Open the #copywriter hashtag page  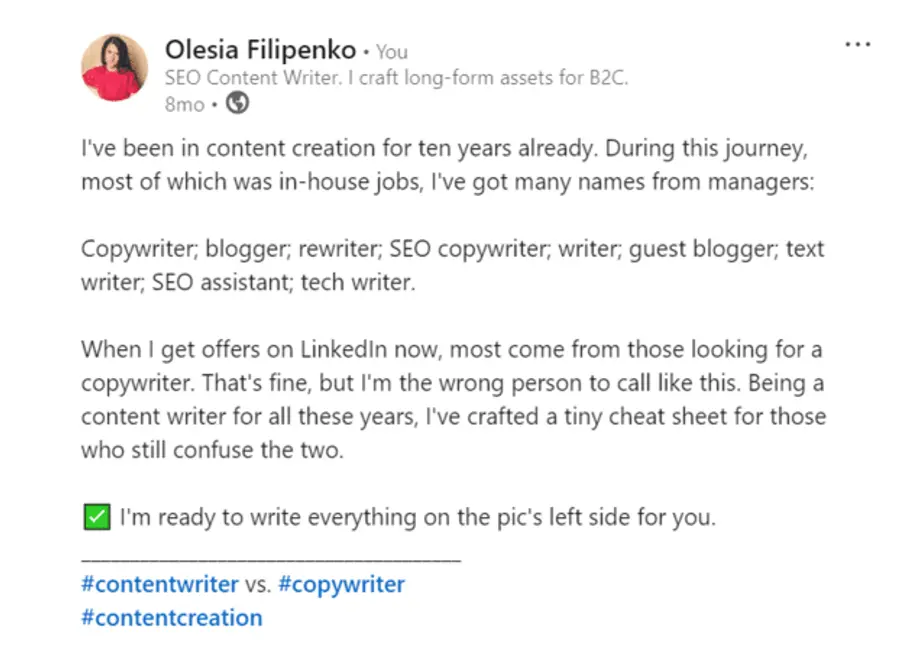click(x=344, y=583)
